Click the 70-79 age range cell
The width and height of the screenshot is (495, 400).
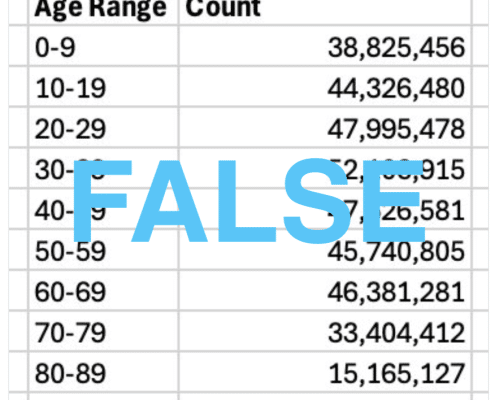click(104, 331)
